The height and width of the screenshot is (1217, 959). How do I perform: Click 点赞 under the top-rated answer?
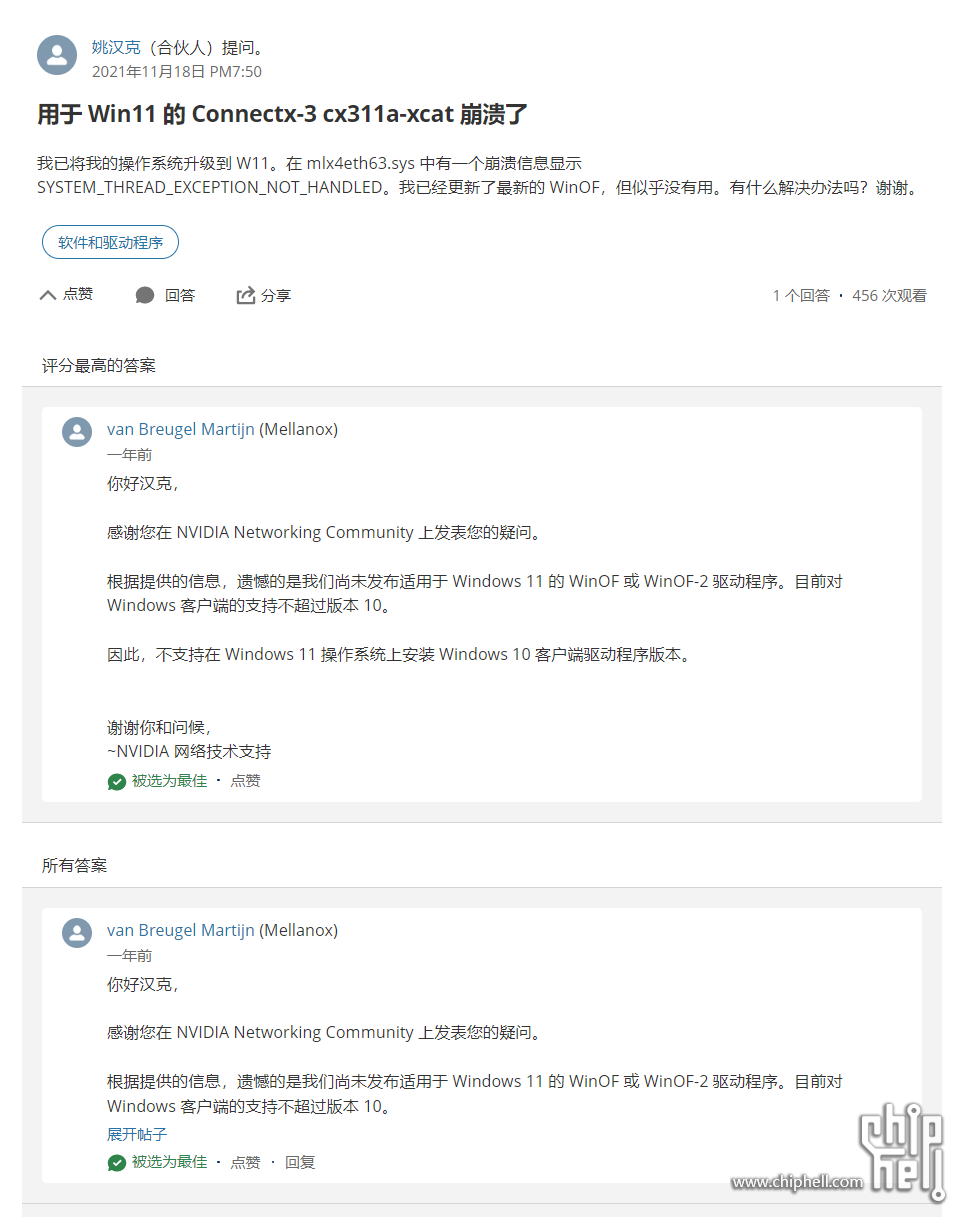pyautogui.click(x=245, y=781)
